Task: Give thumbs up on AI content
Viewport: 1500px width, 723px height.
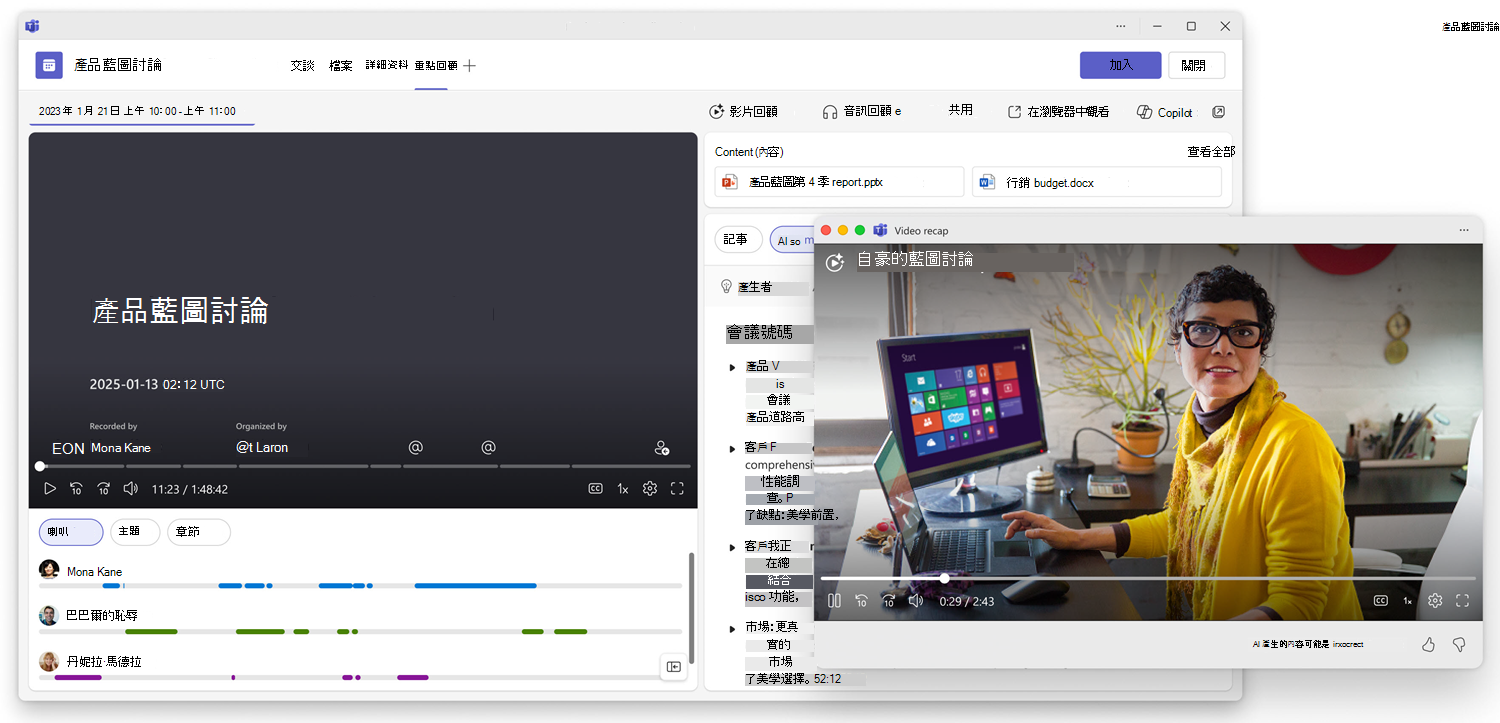Action: [x=1428, y=645]
